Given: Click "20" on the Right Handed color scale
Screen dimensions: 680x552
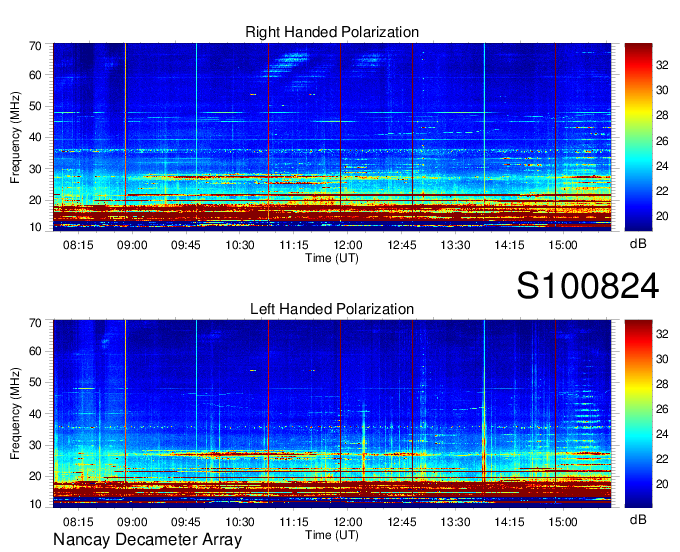Looking at the screenshot, I should [x=662, y=216].
